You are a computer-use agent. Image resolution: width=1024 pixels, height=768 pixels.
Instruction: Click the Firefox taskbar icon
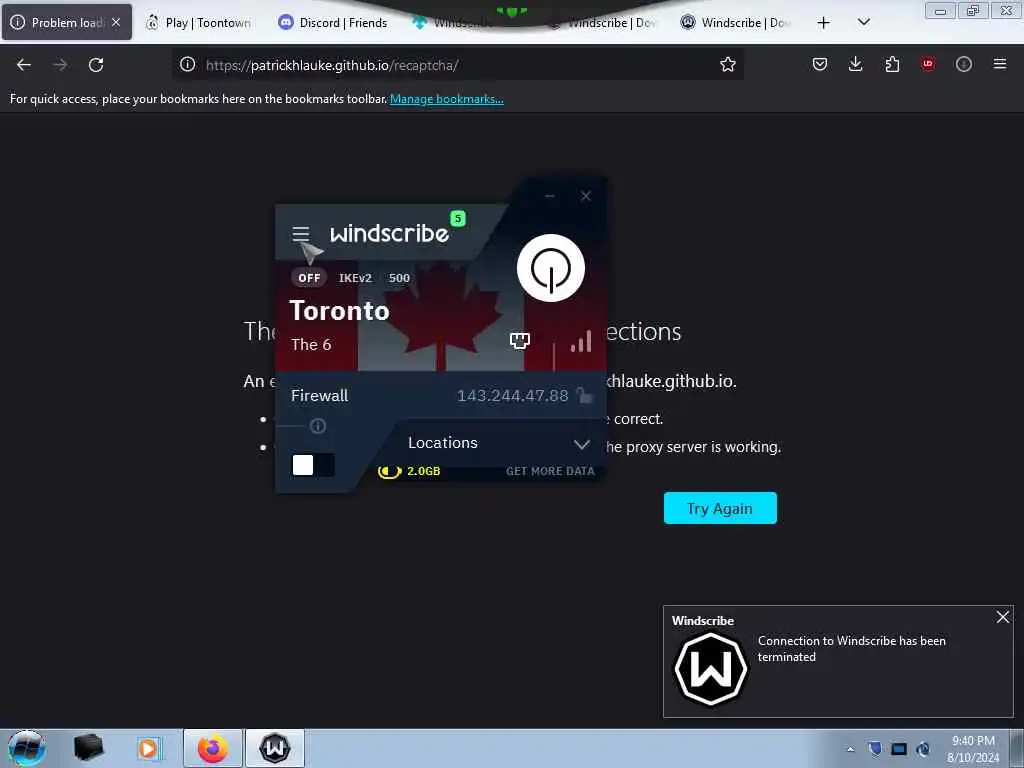(213, 748)
